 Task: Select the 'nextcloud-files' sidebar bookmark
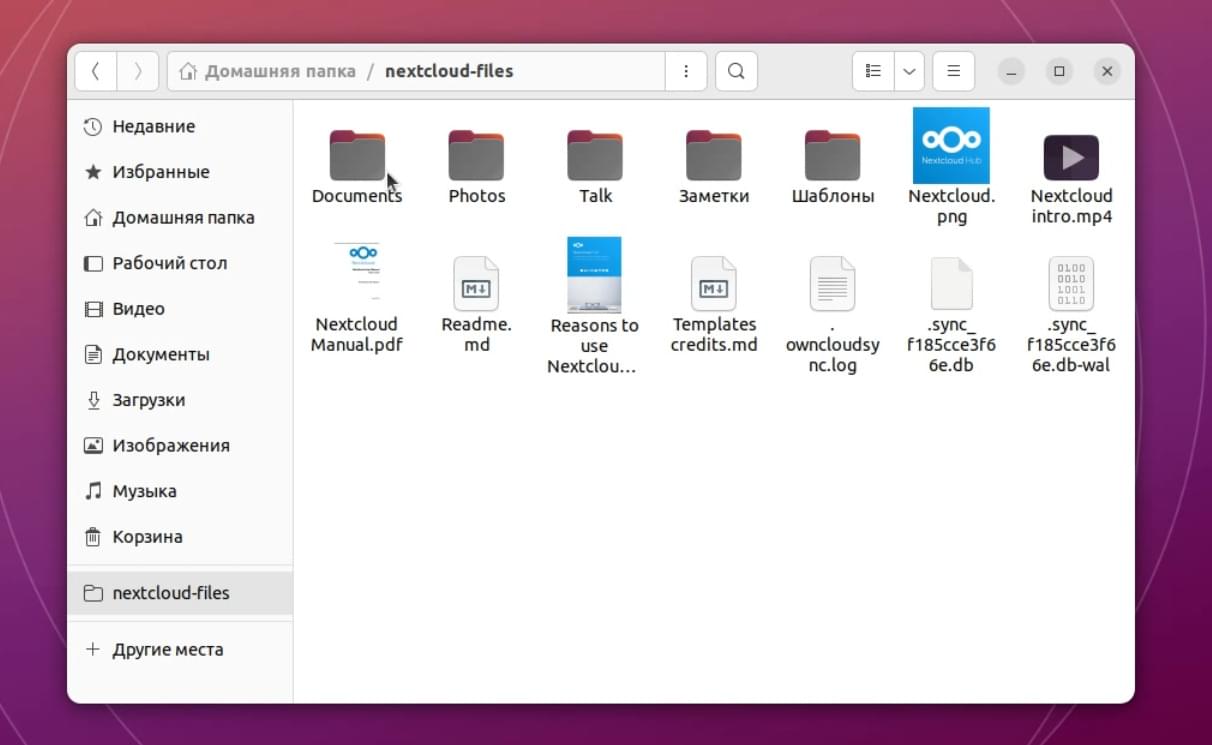[x=180, y=593]
